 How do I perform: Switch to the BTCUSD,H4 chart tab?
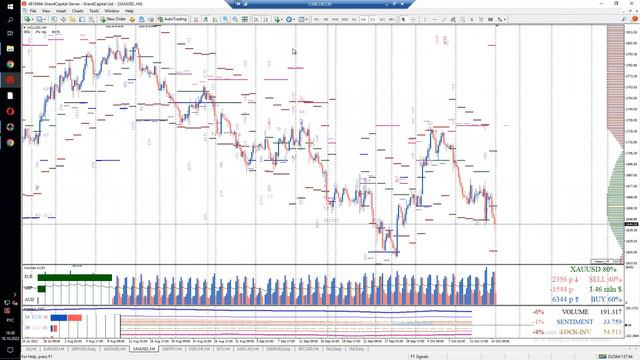pyautogui.click(x=308, y=349)
